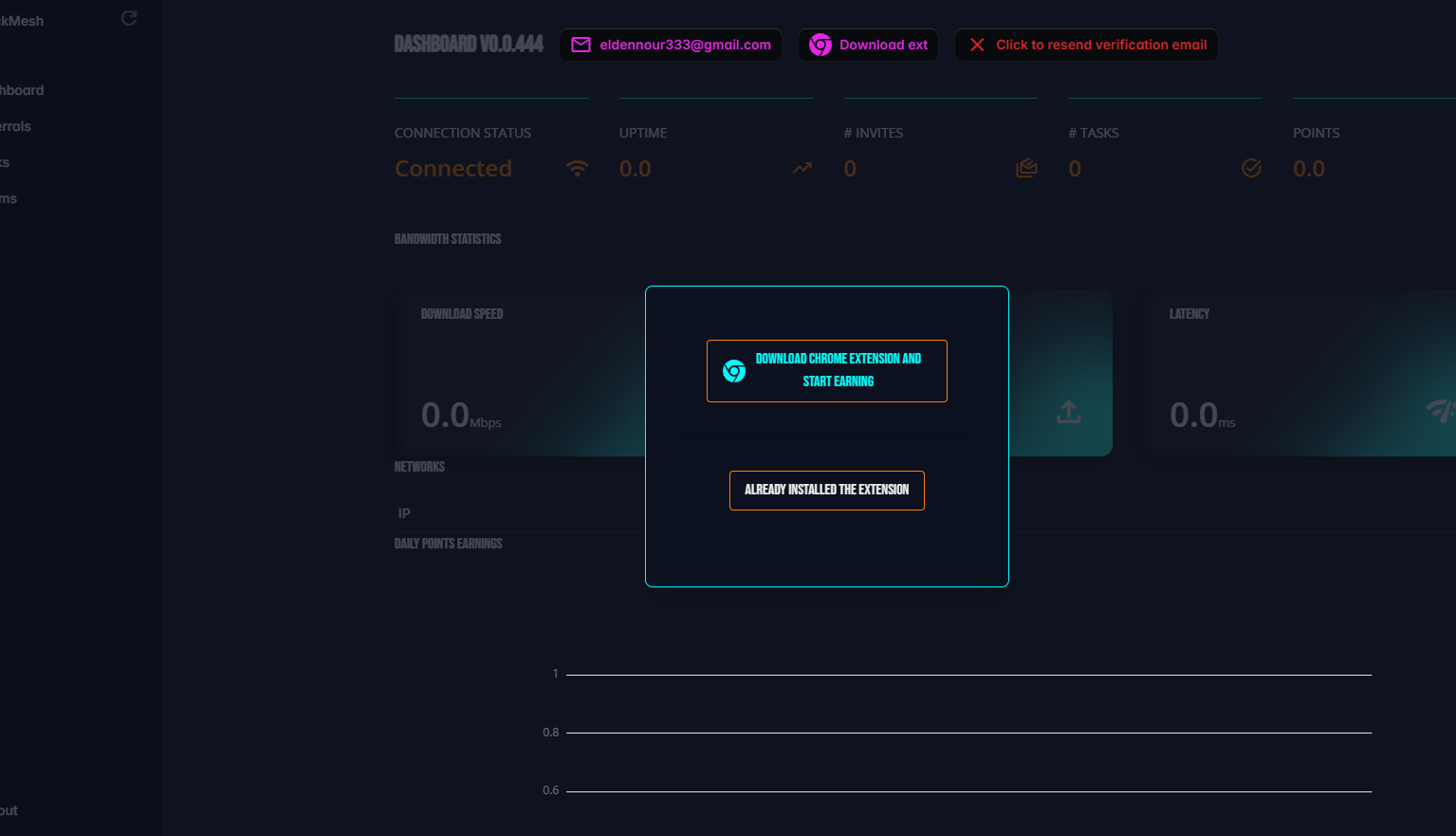Viewport: 1456px width, 836px height.
Task: Click the Chrome icon inside the popup dialog
Action: [734, 371]
